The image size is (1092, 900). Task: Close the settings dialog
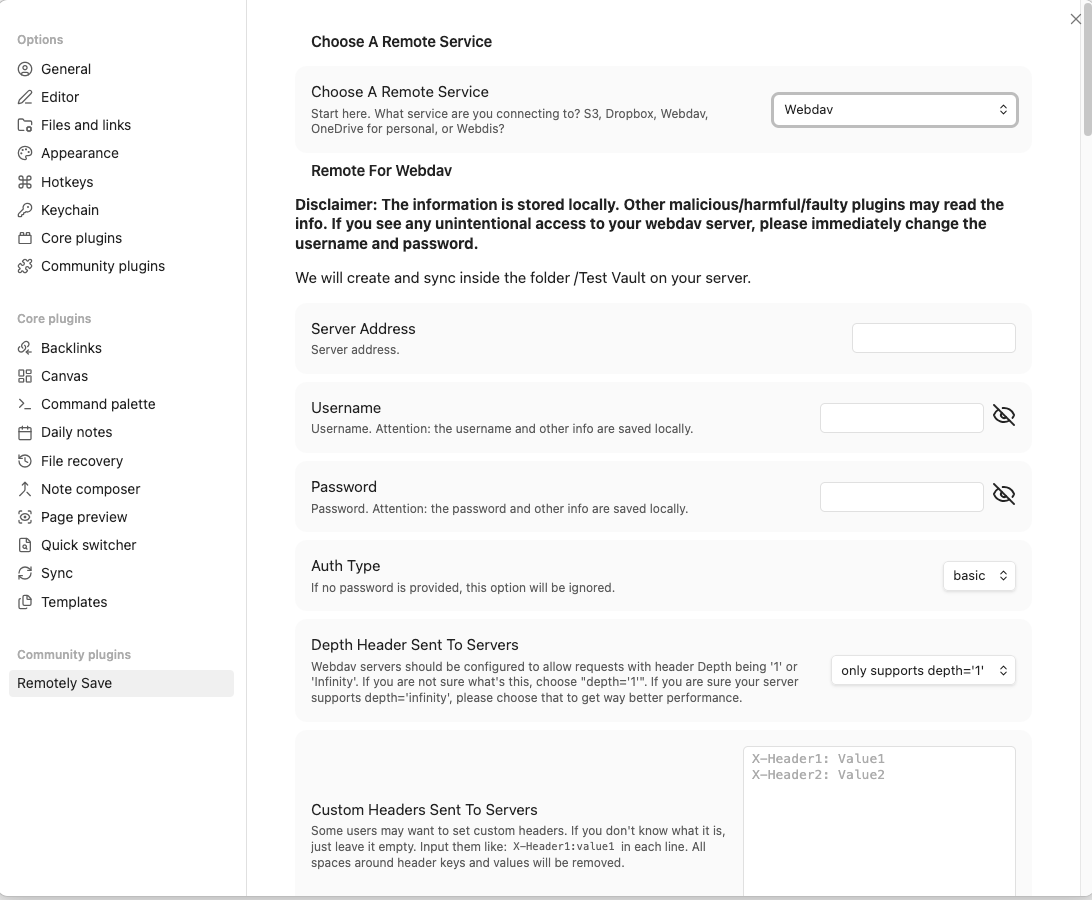1076,19
